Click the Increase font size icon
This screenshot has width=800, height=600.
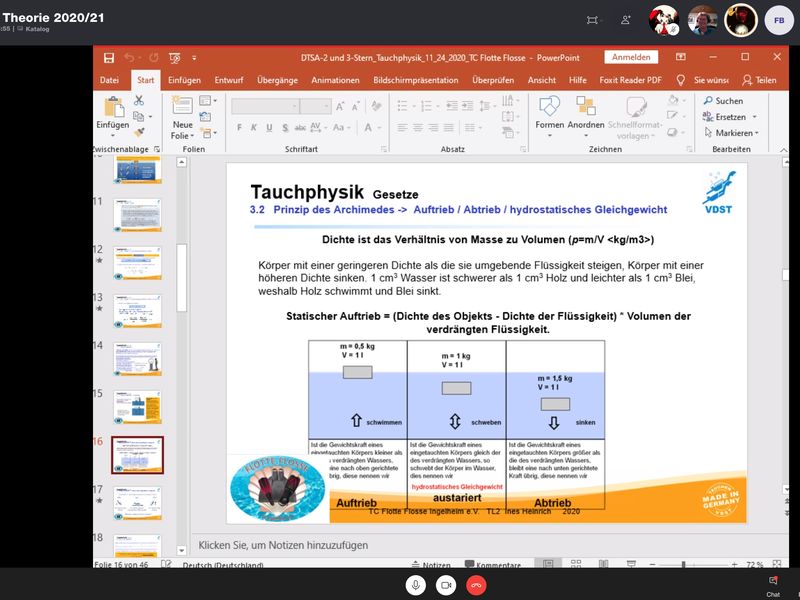tap(340, 106)
